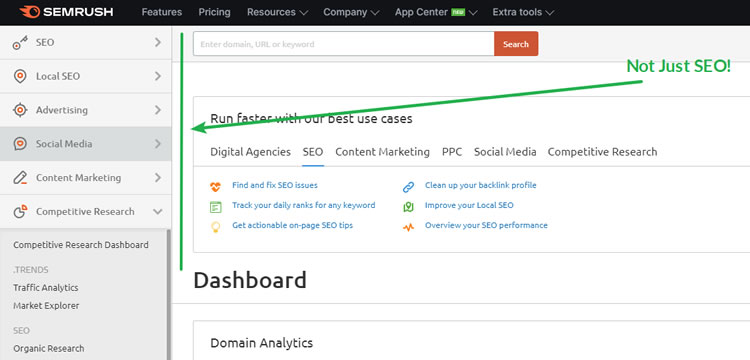
Task: Select the Local SEO label in sidebar
Action: 58,76
